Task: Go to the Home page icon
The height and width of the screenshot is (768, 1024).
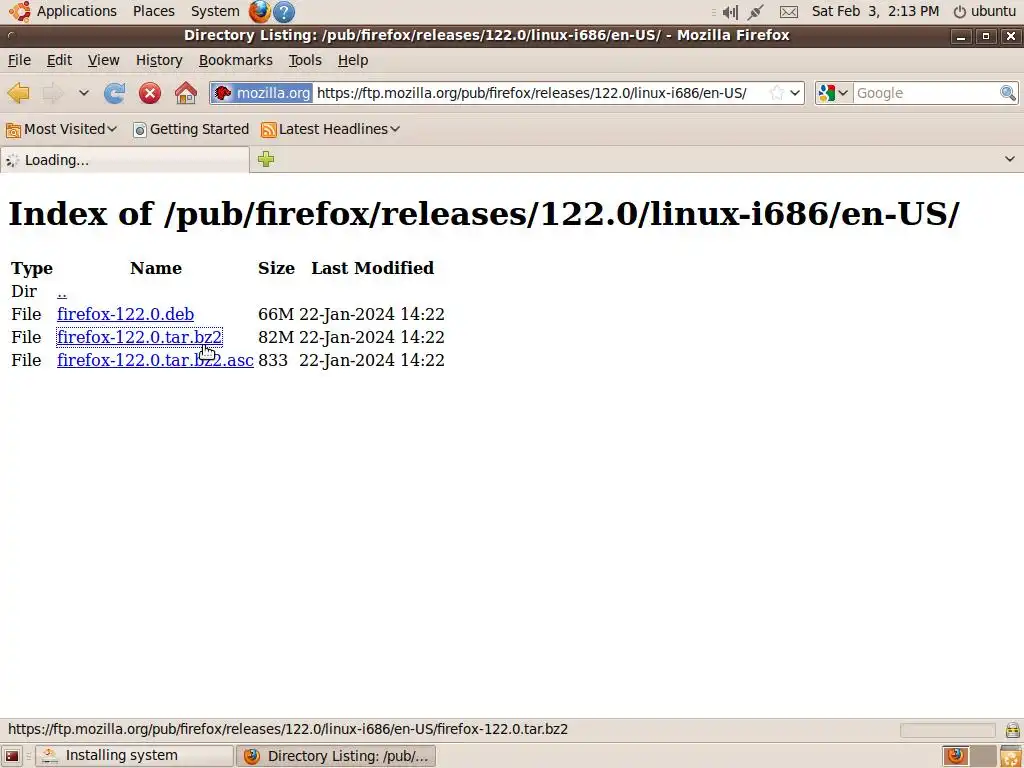Action: (x=186, y=93)
